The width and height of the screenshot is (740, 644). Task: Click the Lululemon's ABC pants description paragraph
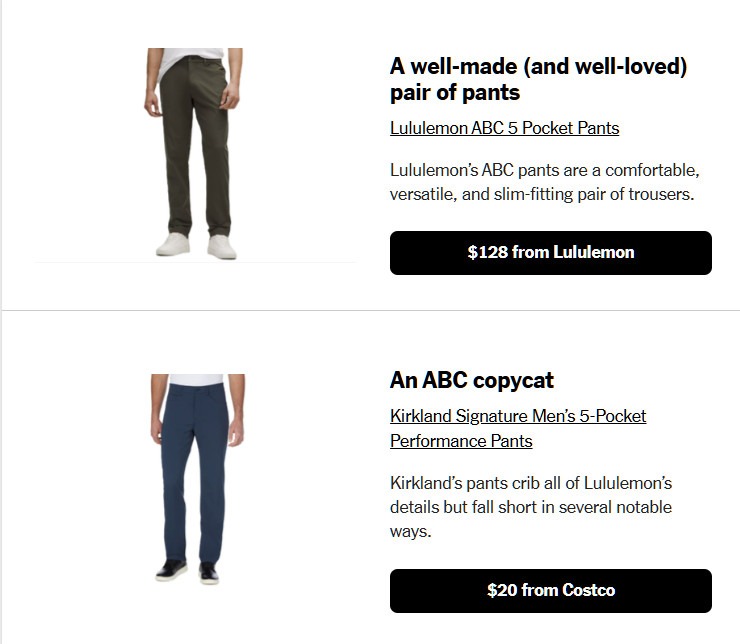pyautogui.click(x=545, y=182)
